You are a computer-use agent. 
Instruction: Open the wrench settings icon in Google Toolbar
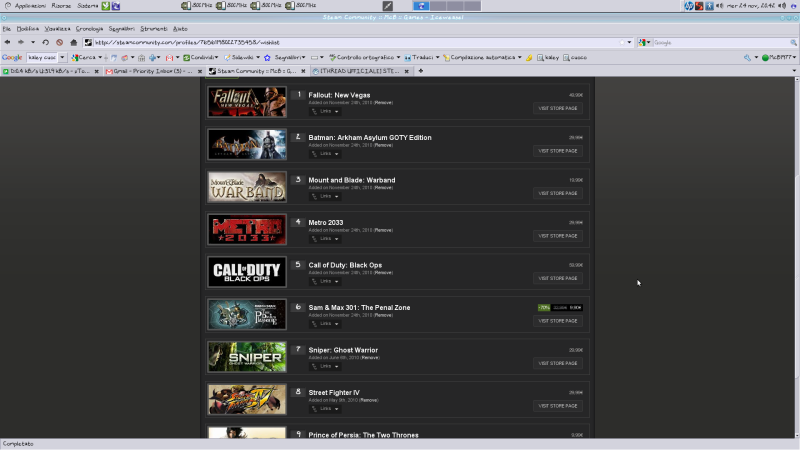pos(747,58)
